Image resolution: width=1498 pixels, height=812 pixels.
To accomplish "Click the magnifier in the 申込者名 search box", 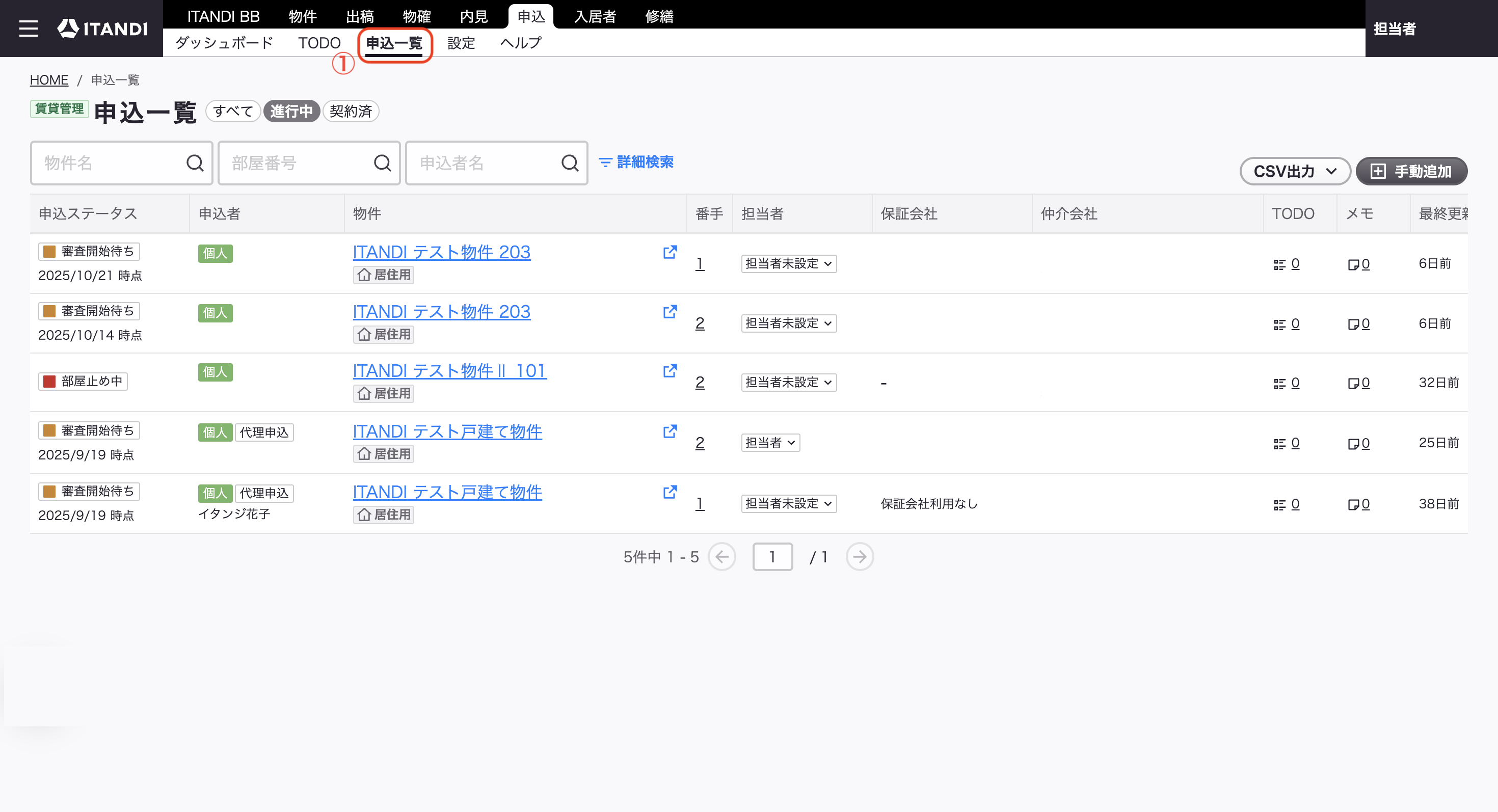I will 570,164.
